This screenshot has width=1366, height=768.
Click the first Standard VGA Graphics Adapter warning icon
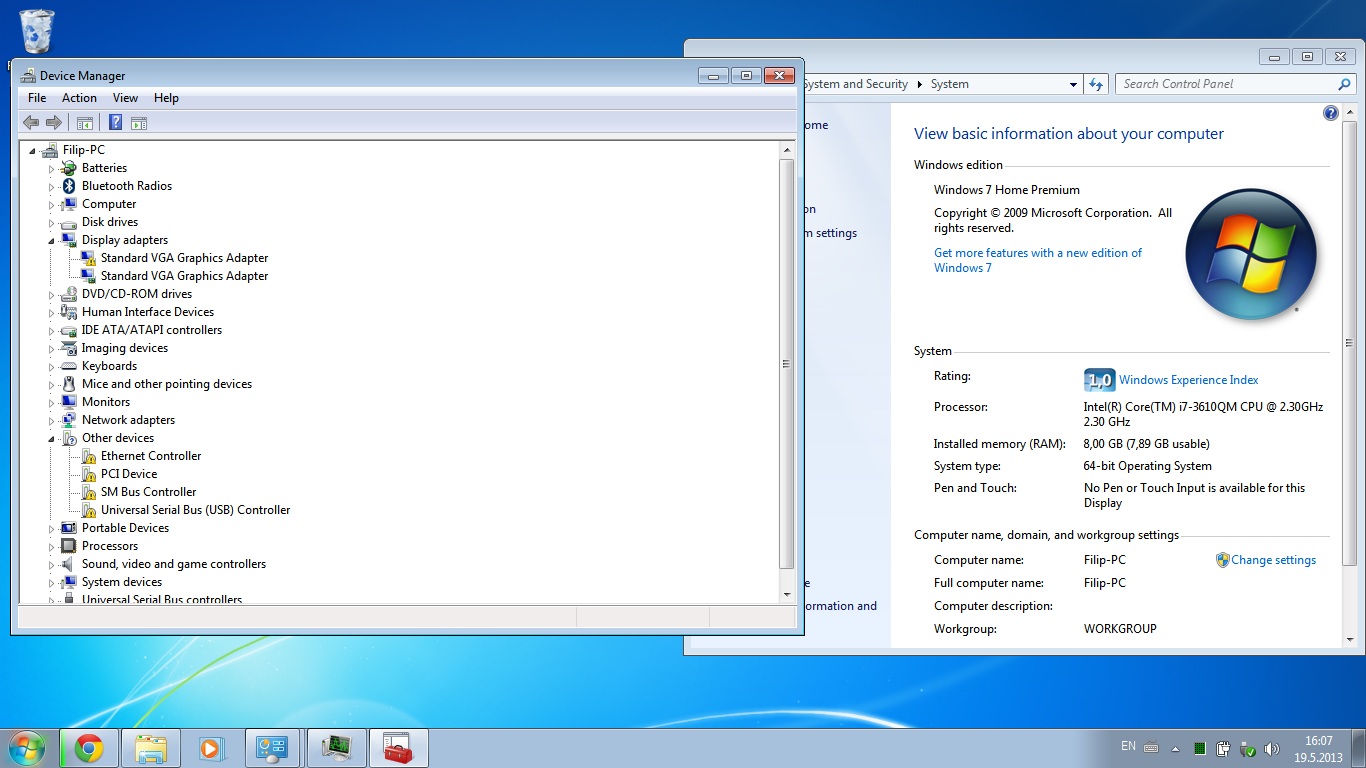(x=89, y=258)
